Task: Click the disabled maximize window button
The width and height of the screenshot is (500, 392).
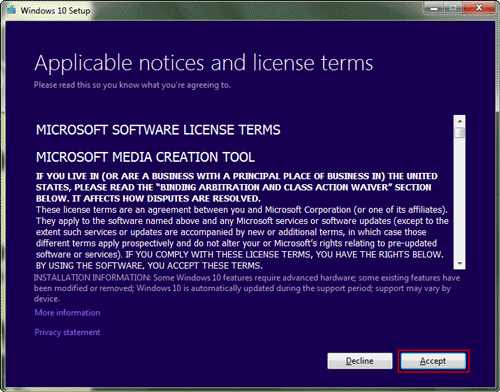Action: pos(453,8)
